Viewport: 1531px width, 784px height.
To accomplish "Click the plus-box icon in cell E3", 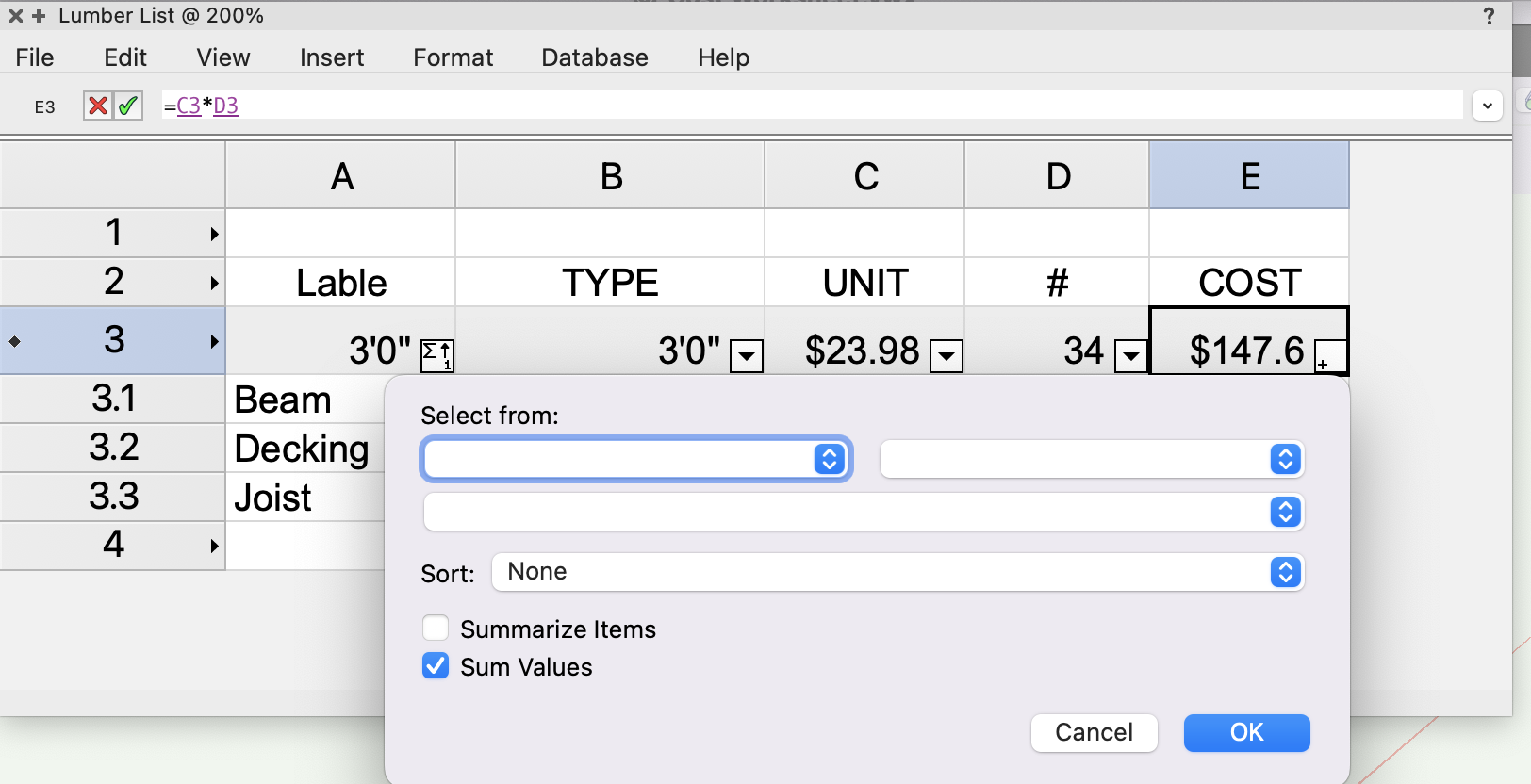I will [x=1330, y=356].
